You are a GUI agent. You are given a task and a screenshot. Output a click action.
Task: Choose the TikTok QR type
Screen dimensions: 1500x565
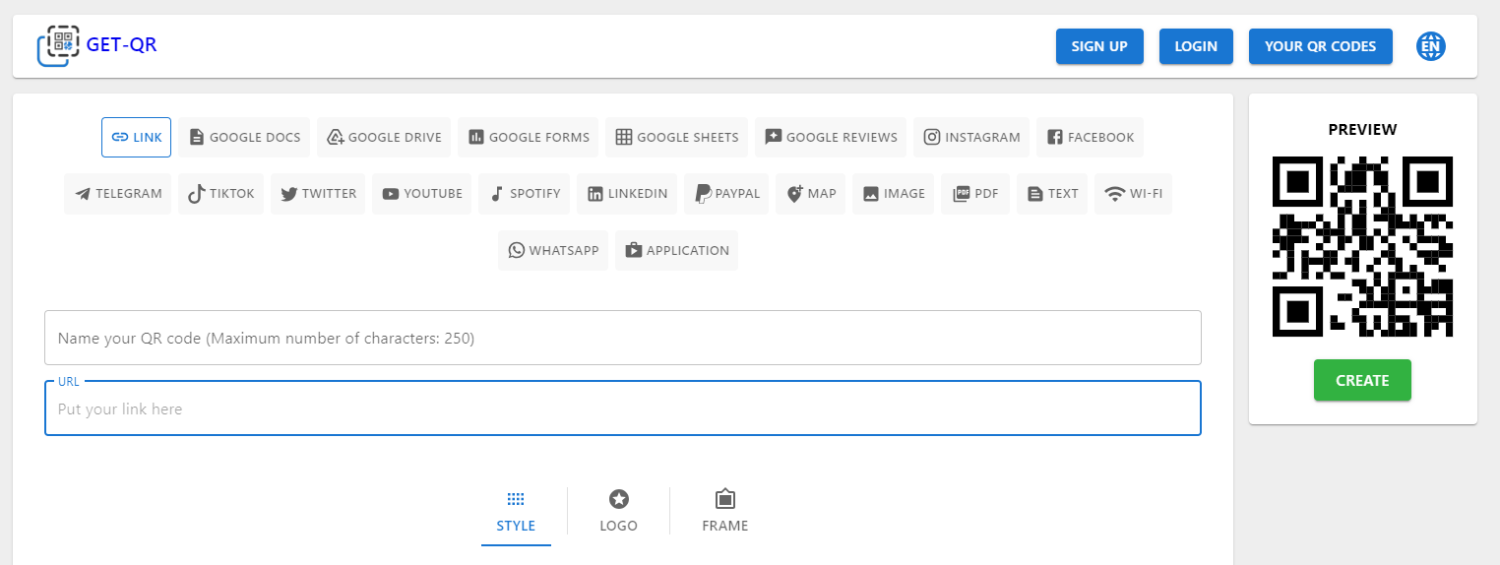(221, 194)
